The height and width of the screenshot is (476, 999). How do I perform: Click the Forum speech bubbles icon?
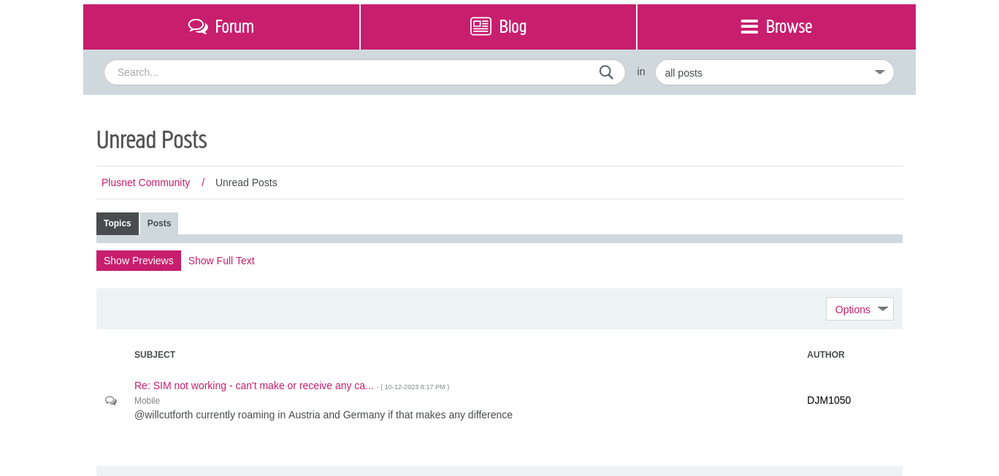point(198,27)
